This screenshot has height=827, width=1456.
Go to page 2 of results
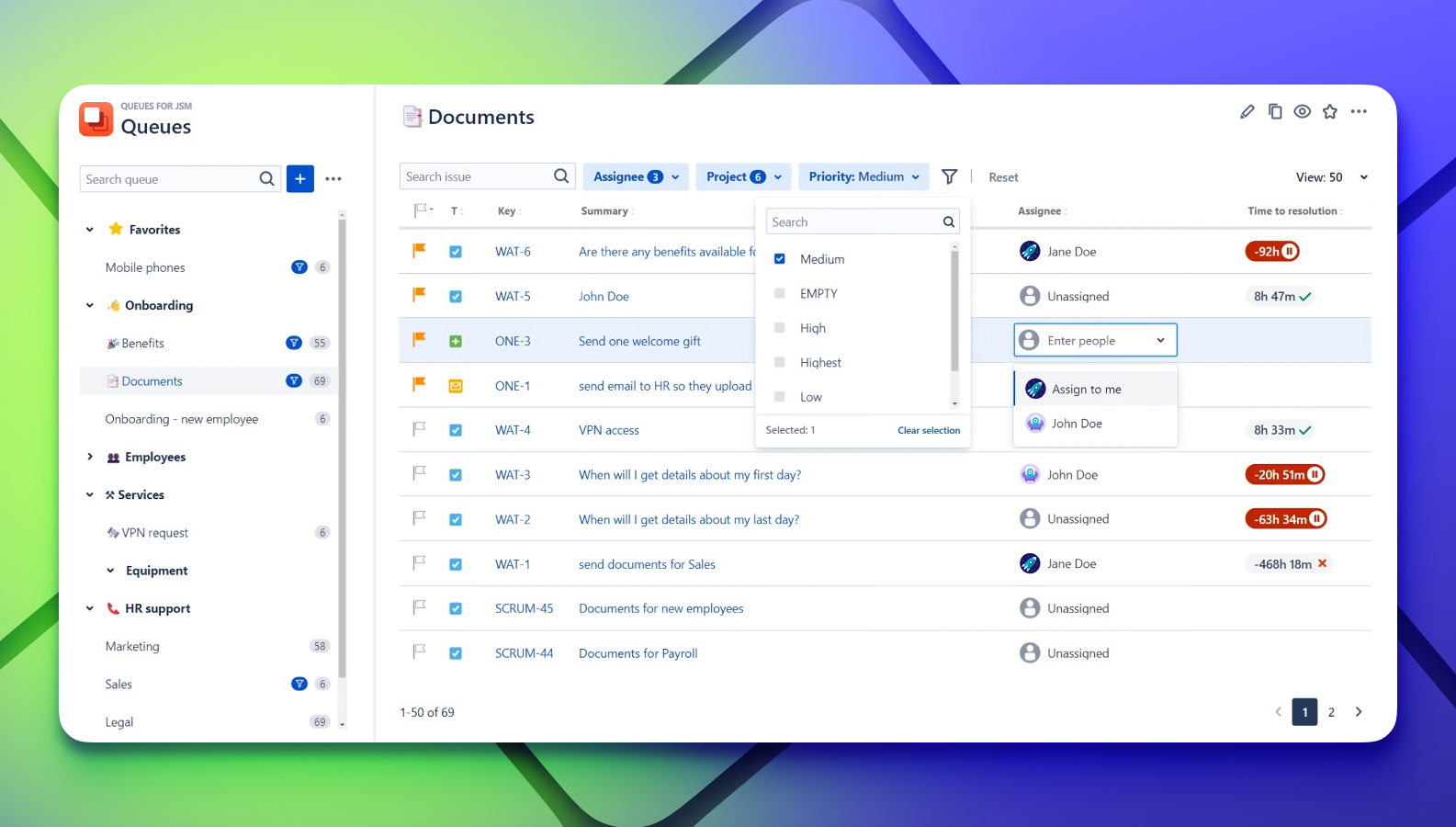1331,712
